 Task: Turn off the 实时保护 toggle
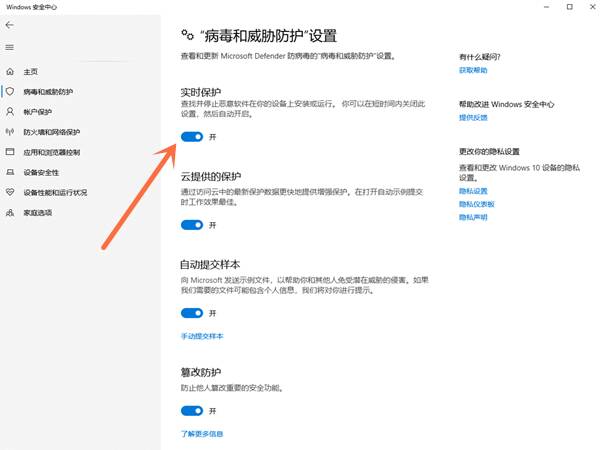[192, 137]
